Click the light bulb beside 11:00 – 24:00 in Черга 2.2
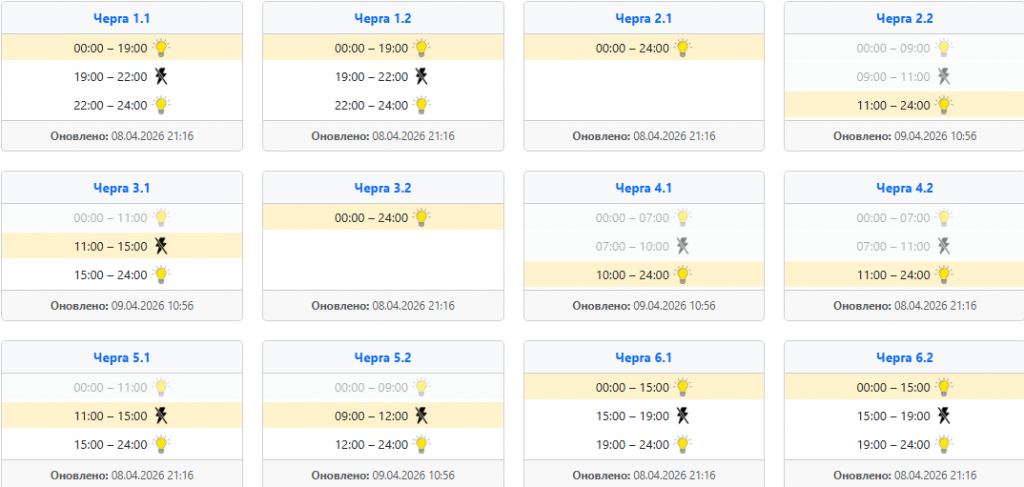This screenshot has height=487, width=1024. (x=944, y=104)
